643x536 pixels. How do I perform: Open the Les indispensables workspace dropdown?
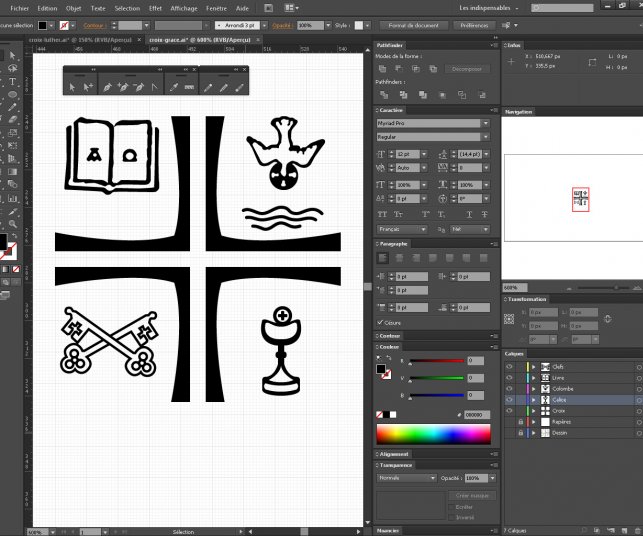pos(488,8)
